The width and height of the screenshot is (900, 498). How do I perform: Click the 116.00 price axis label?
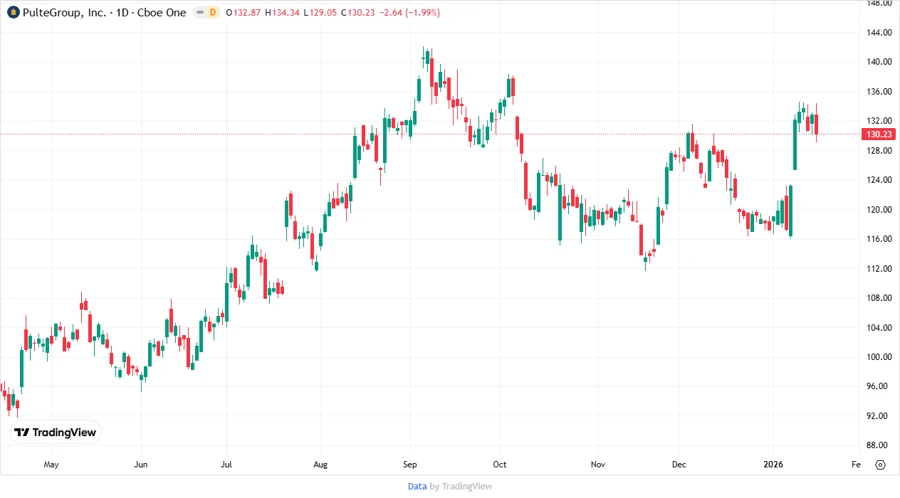click(x=879, y=239)
